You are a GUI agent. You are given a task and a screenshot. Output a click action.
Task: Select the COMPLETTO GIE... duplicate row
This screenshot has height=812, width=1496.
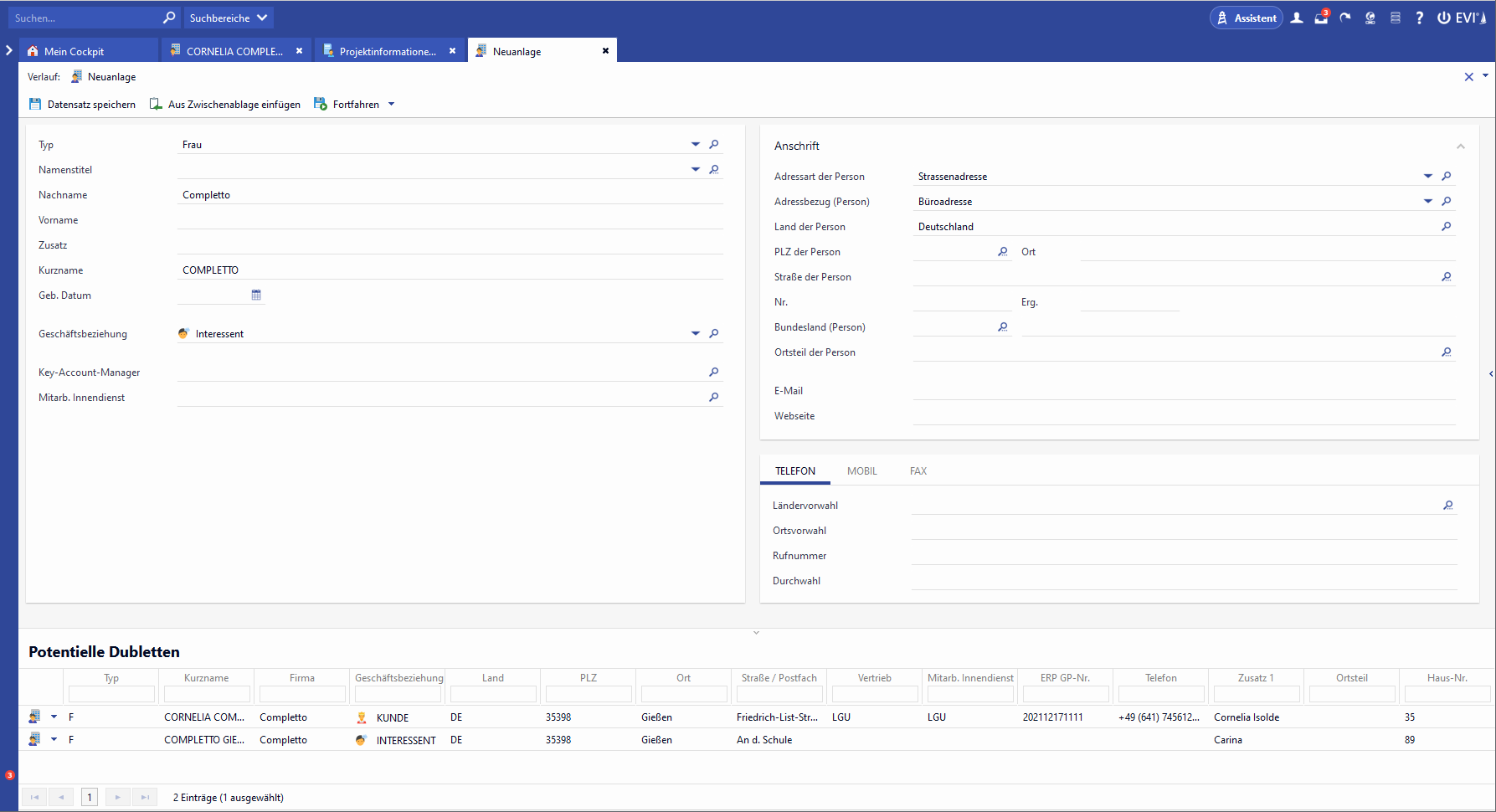click(204, 740)
